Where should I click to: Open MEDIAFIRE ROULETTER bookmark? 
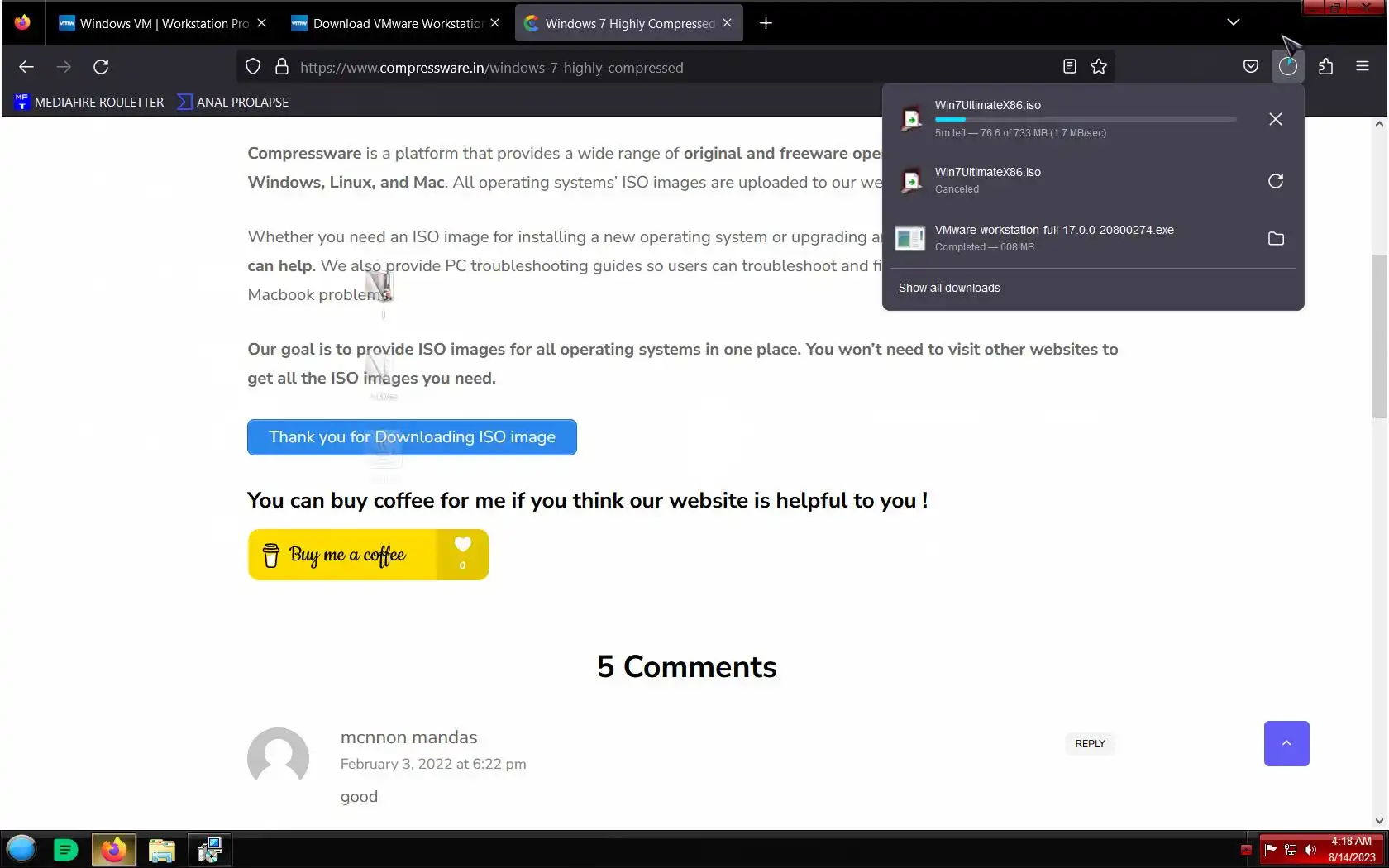click(89, 102)
